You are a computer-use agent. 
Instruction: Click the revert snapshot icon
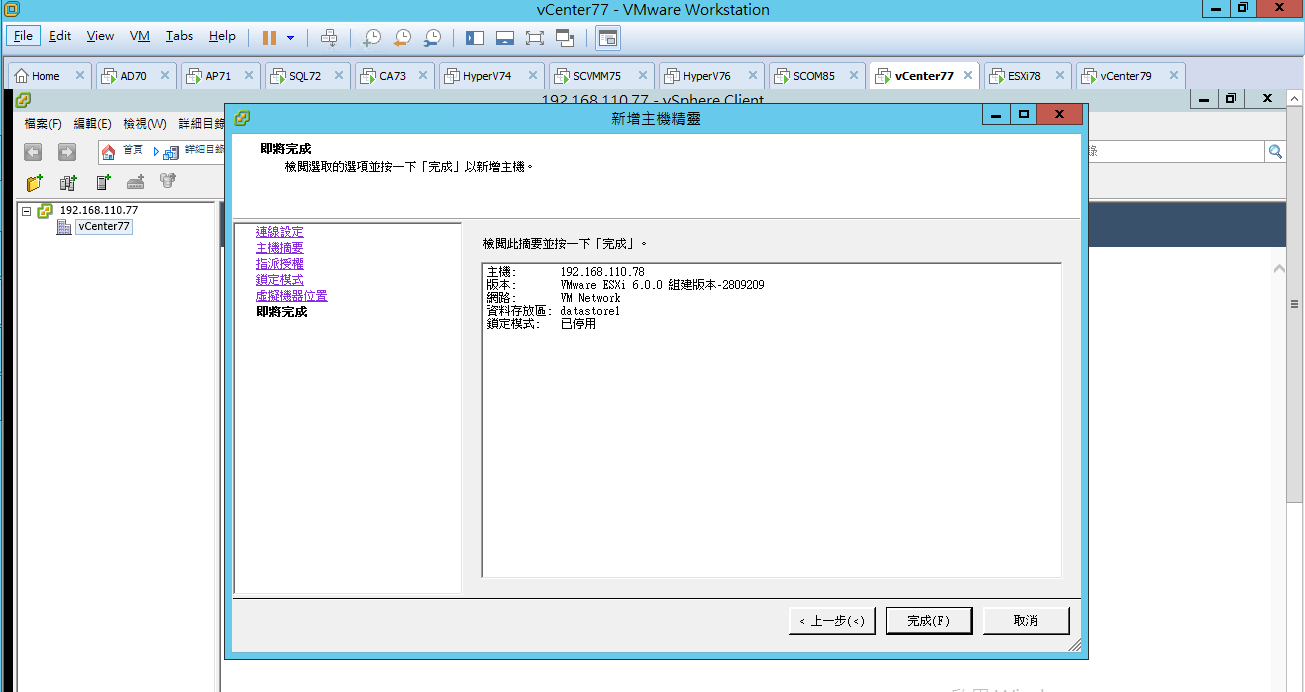click(401, 37)
